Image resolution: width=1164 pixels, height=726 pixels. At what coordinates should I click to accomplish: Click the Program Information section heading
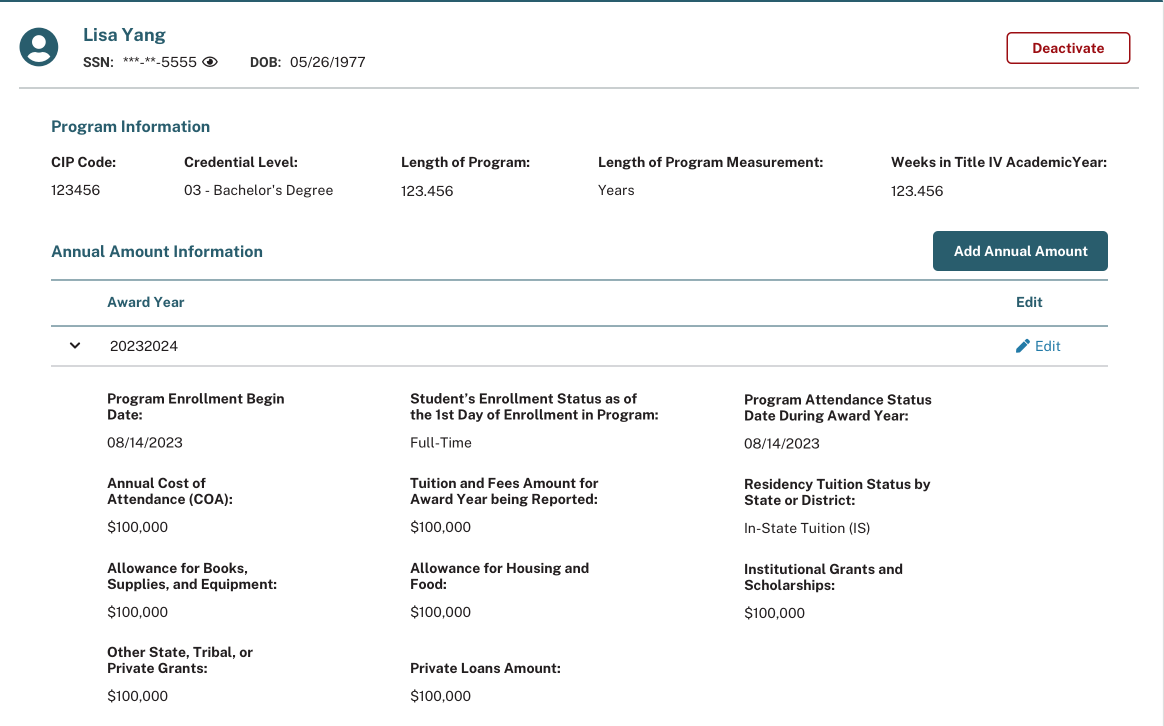130,127
